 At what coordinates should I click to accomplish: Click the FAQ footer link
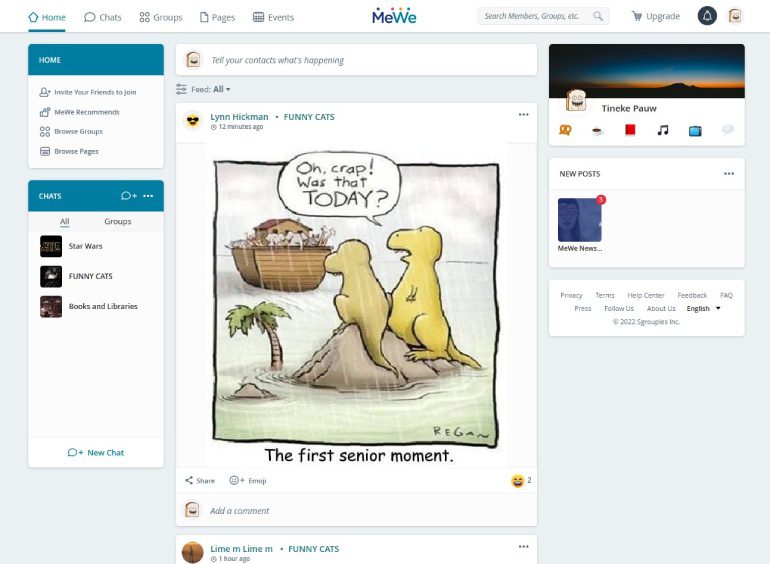726,295
